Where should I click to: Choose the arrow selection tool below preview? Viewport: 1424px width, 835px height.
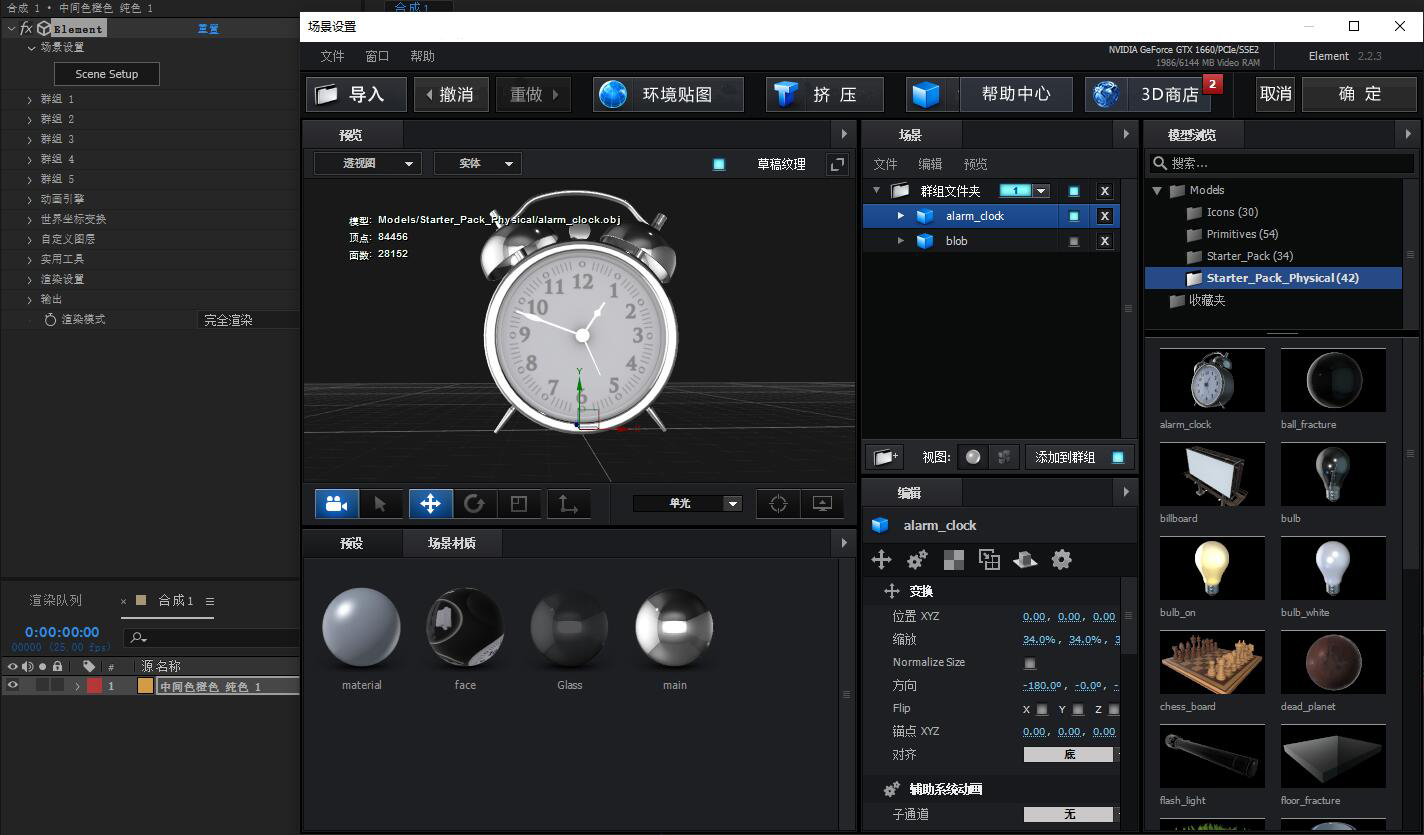click(x=380, y=504)
